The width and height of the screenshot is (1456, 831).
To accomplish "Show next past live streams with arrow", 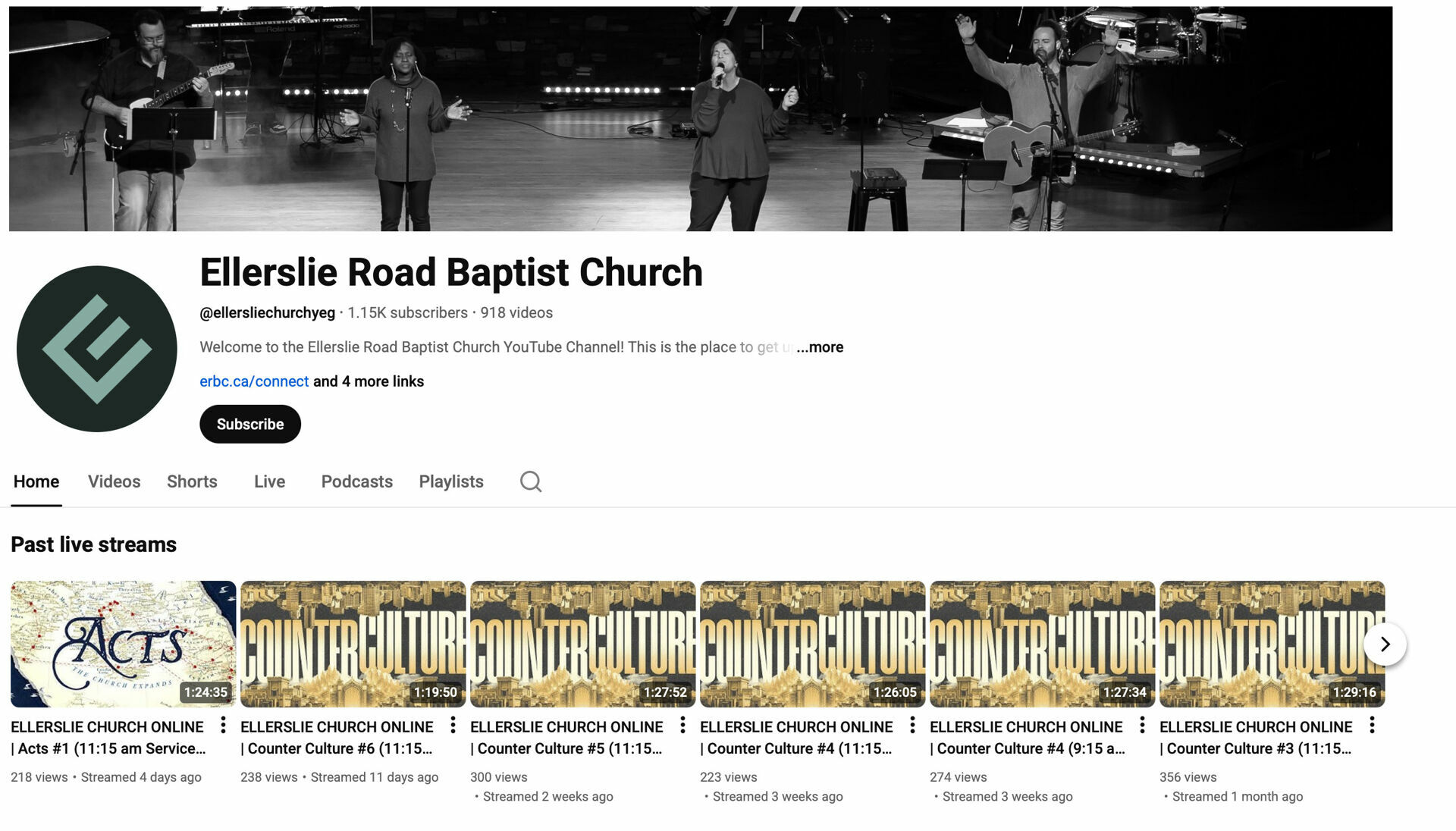I will 1385,644.
